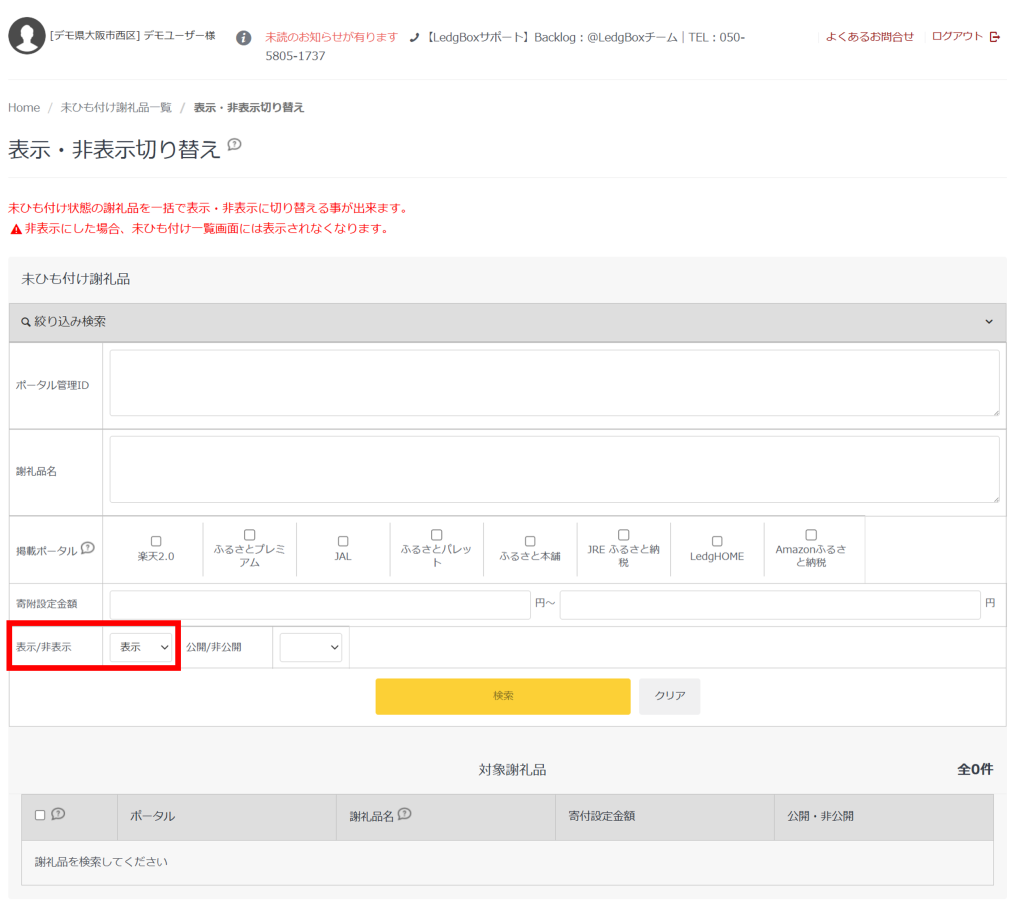Click help icon next to 謝礼品名 column
This screenshot has width=1024, height=914.
(404, 814)
